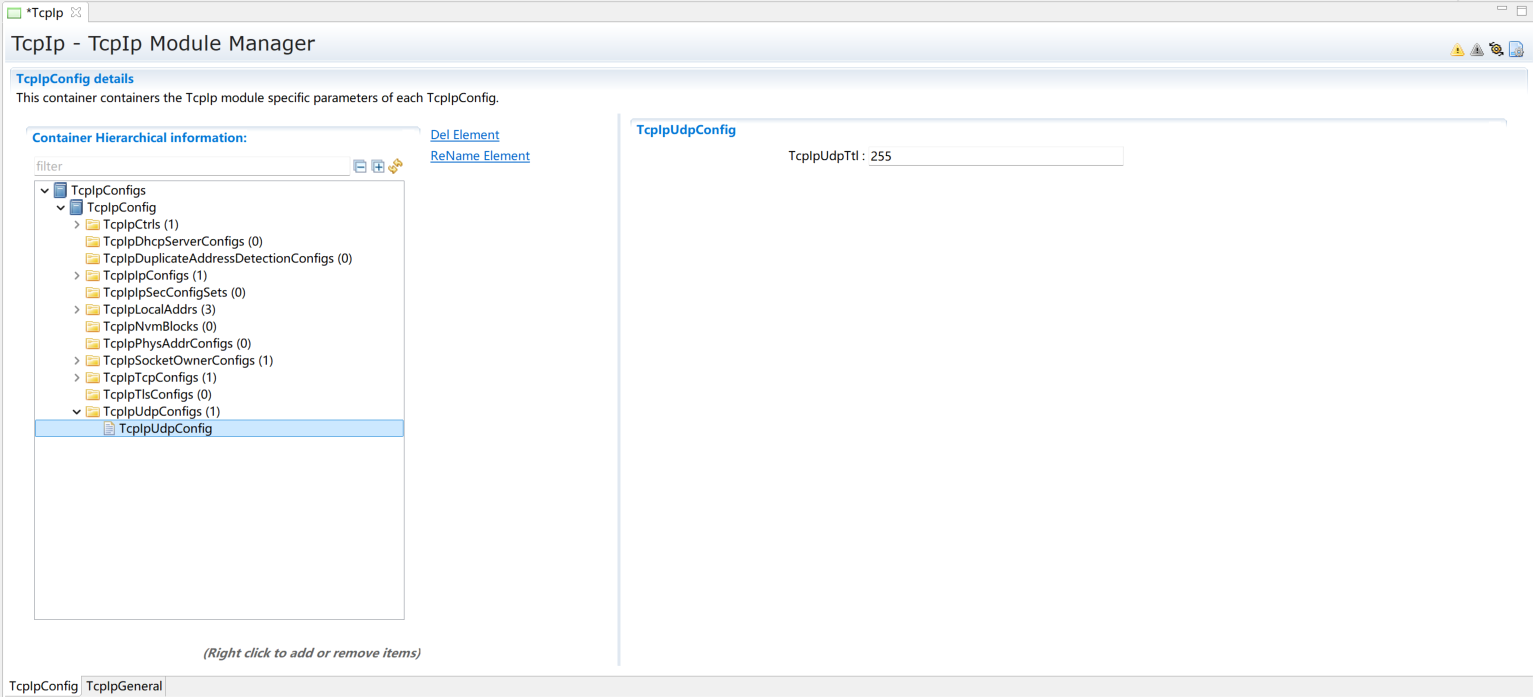This screenshot has width=1533, height=697.
Task: Select the TcpIpConfig bottom tab
Action: click(43, 686)
